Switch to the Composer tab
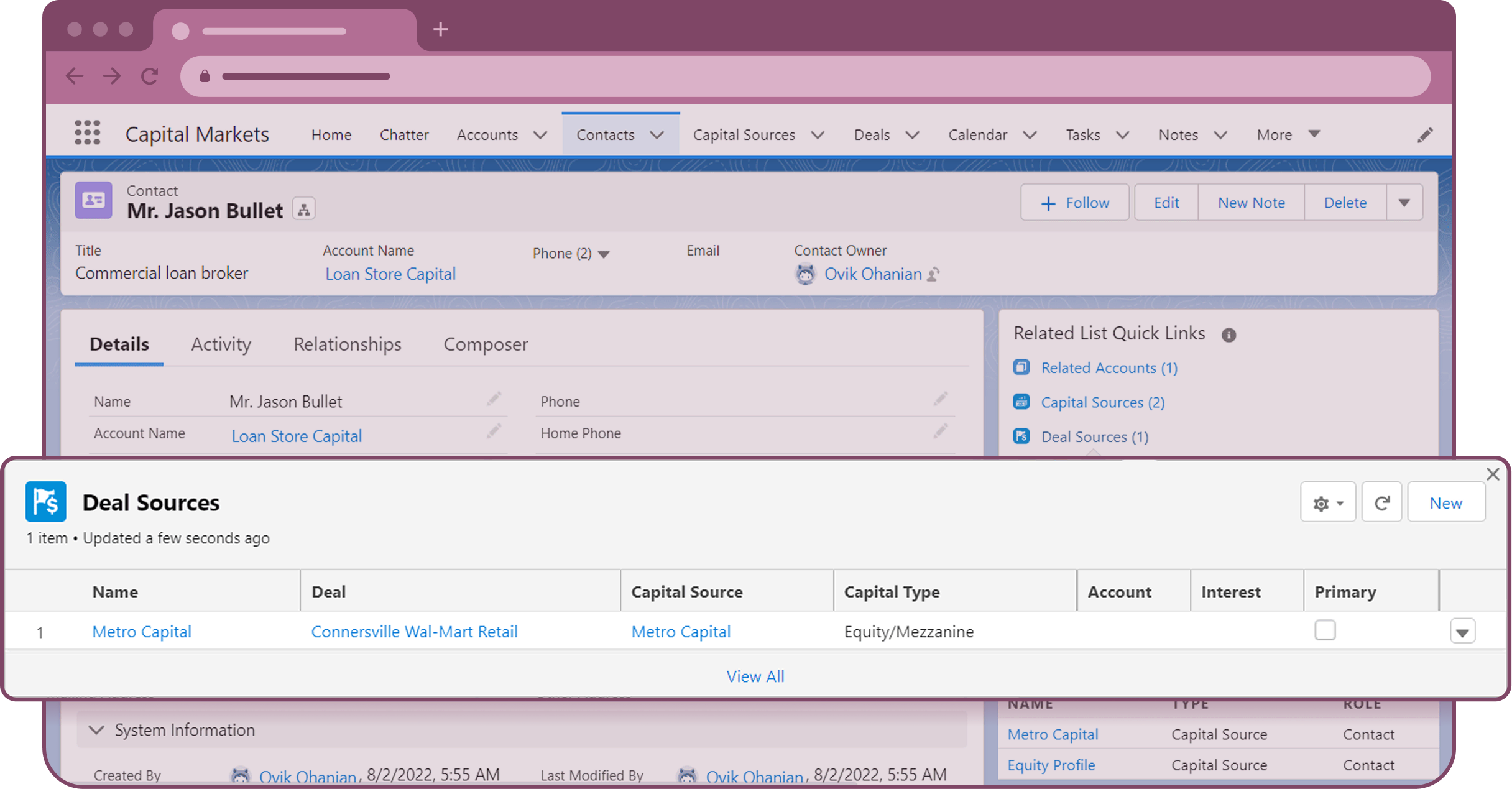 (x=486, y=344)
